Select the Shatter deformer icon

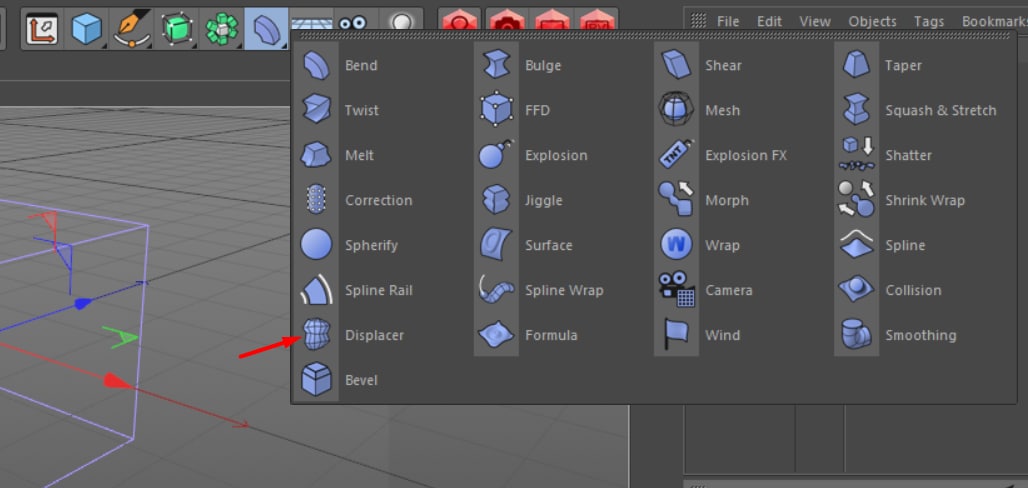tap(856, 155)
